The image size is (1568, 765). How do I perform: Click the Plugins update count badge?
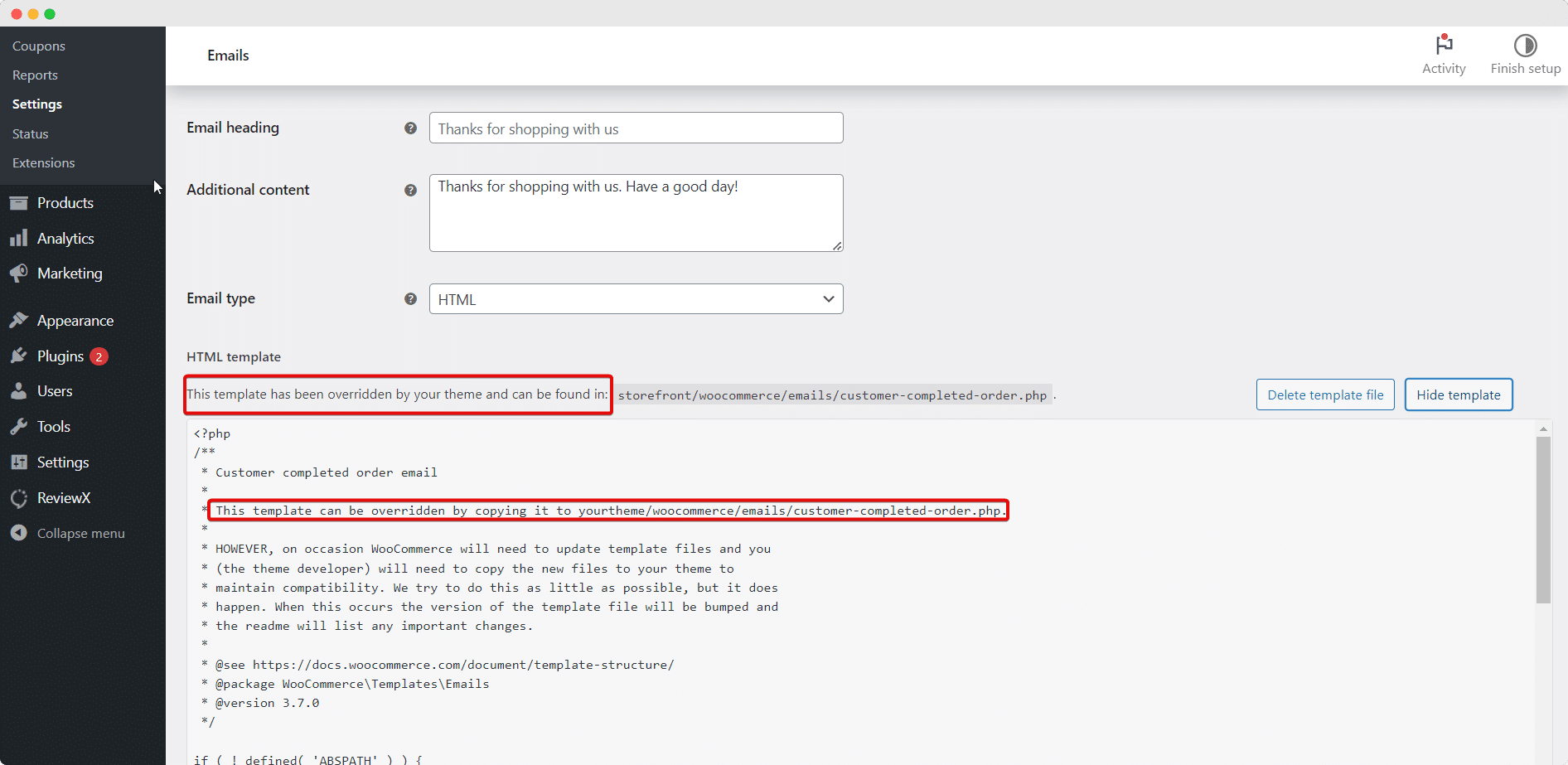[99, 356]
